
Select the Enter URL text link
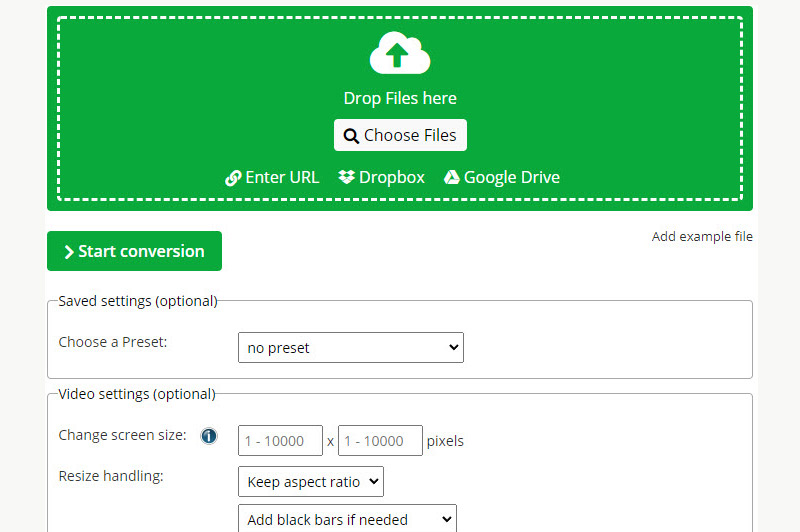click(x=282, y=177)
